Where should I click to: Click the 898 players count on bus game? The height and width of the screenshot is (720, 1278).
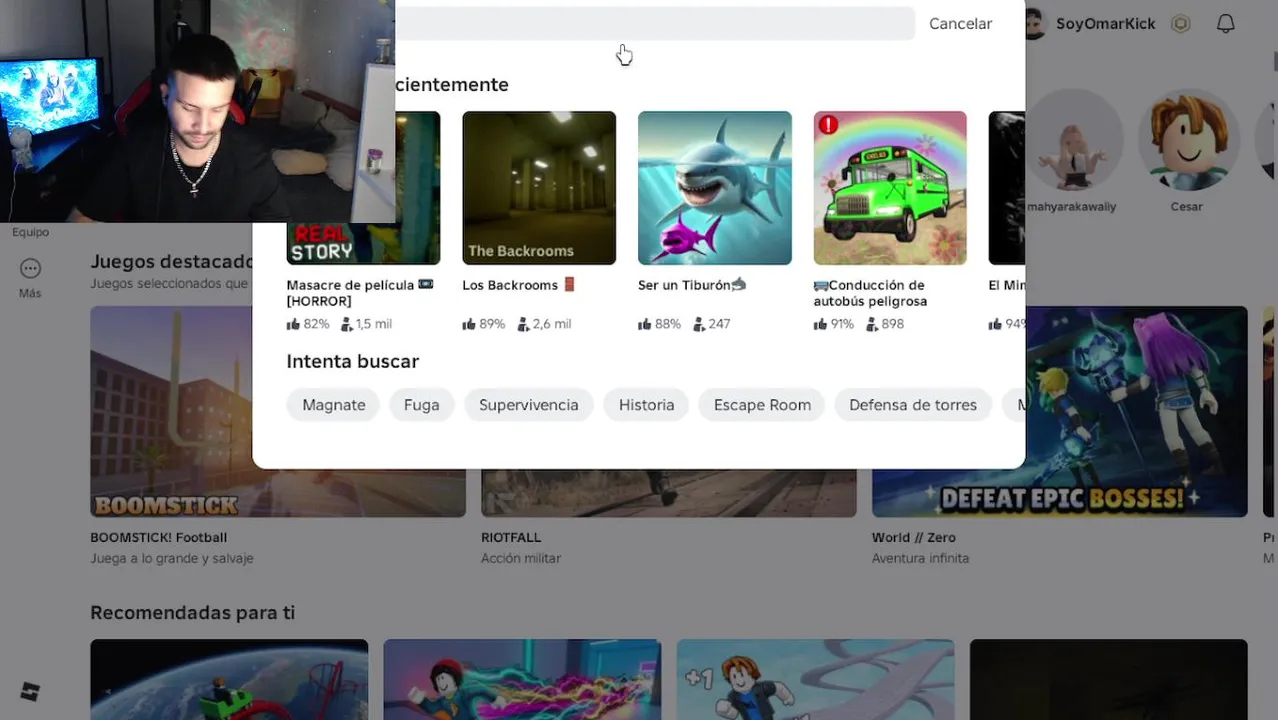(x=884, y=324)
